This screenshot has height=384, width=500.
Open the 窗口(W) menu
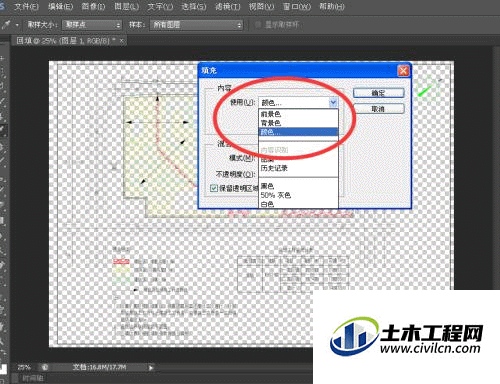[296, 6]
